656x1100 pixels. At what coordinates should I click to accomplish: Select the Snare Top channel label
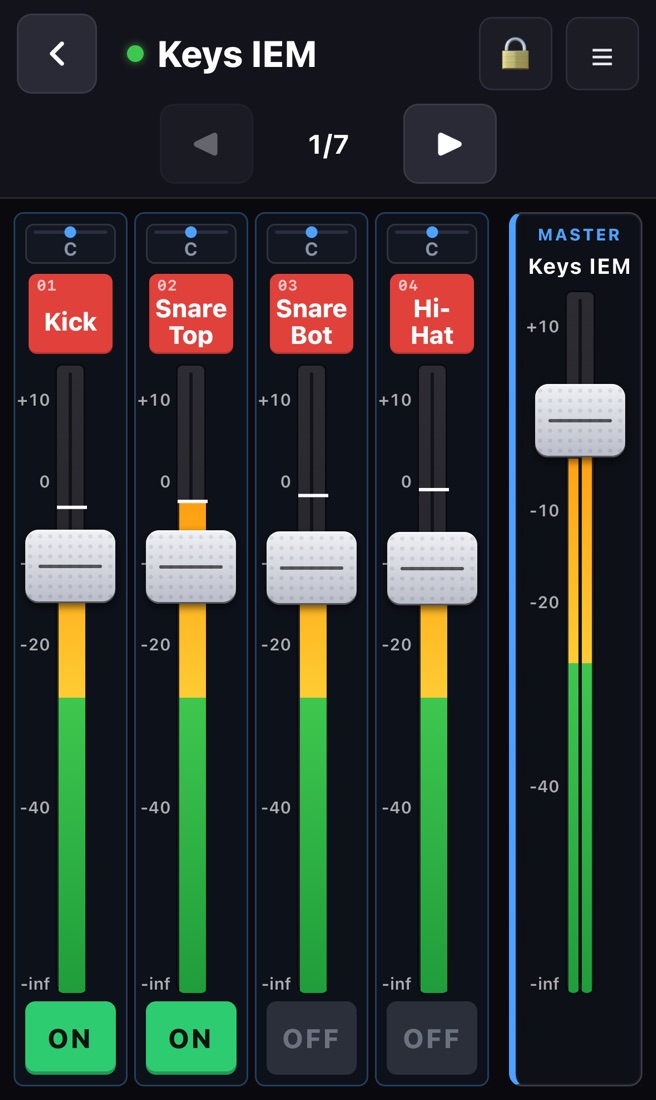(x=191, y=314)
